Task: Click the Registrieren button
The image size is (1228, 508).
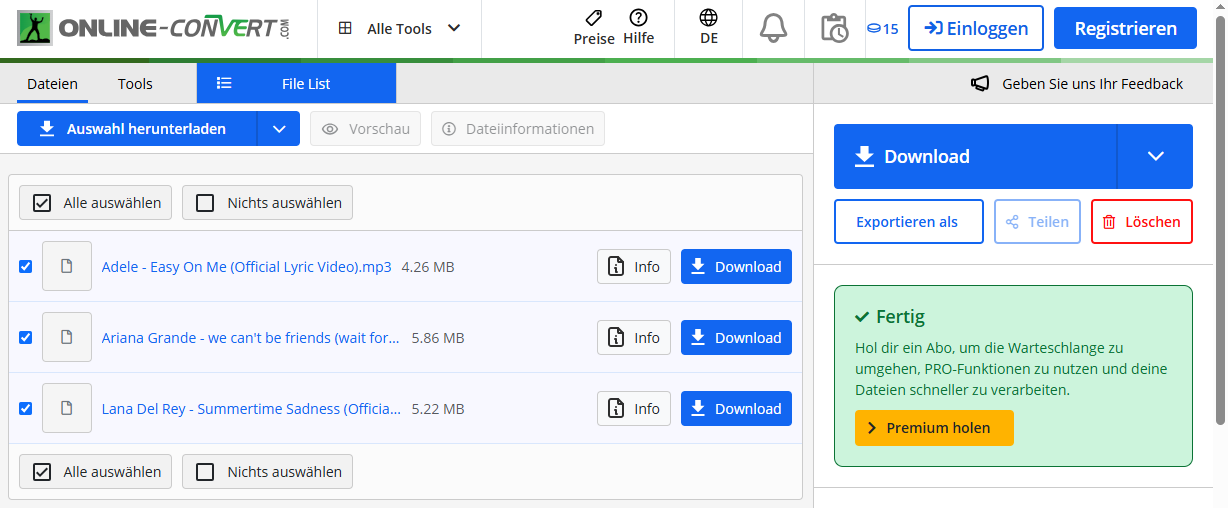Action: click(x=1125, y=28)
